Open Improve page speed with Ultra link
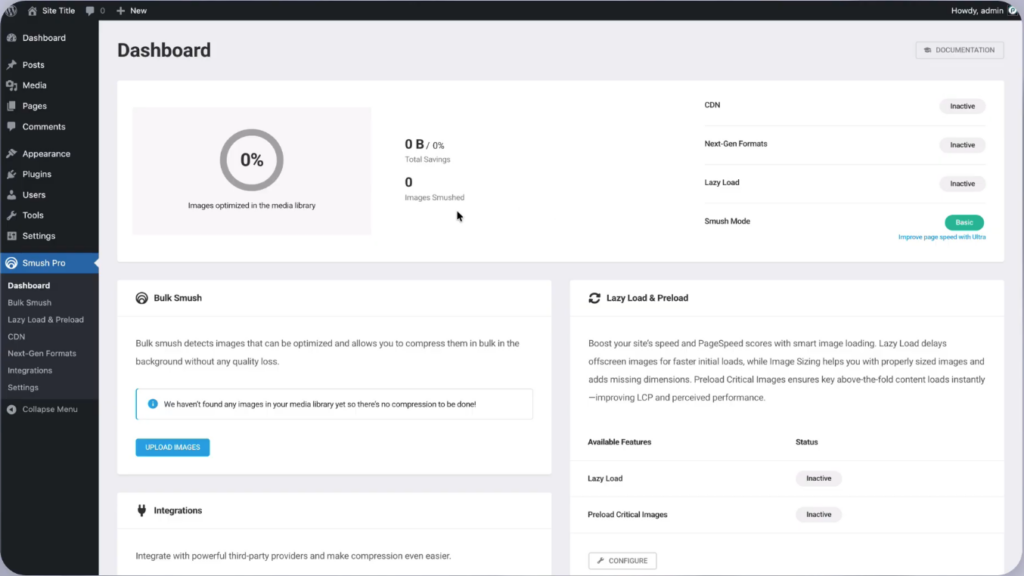 click(942, 237)
